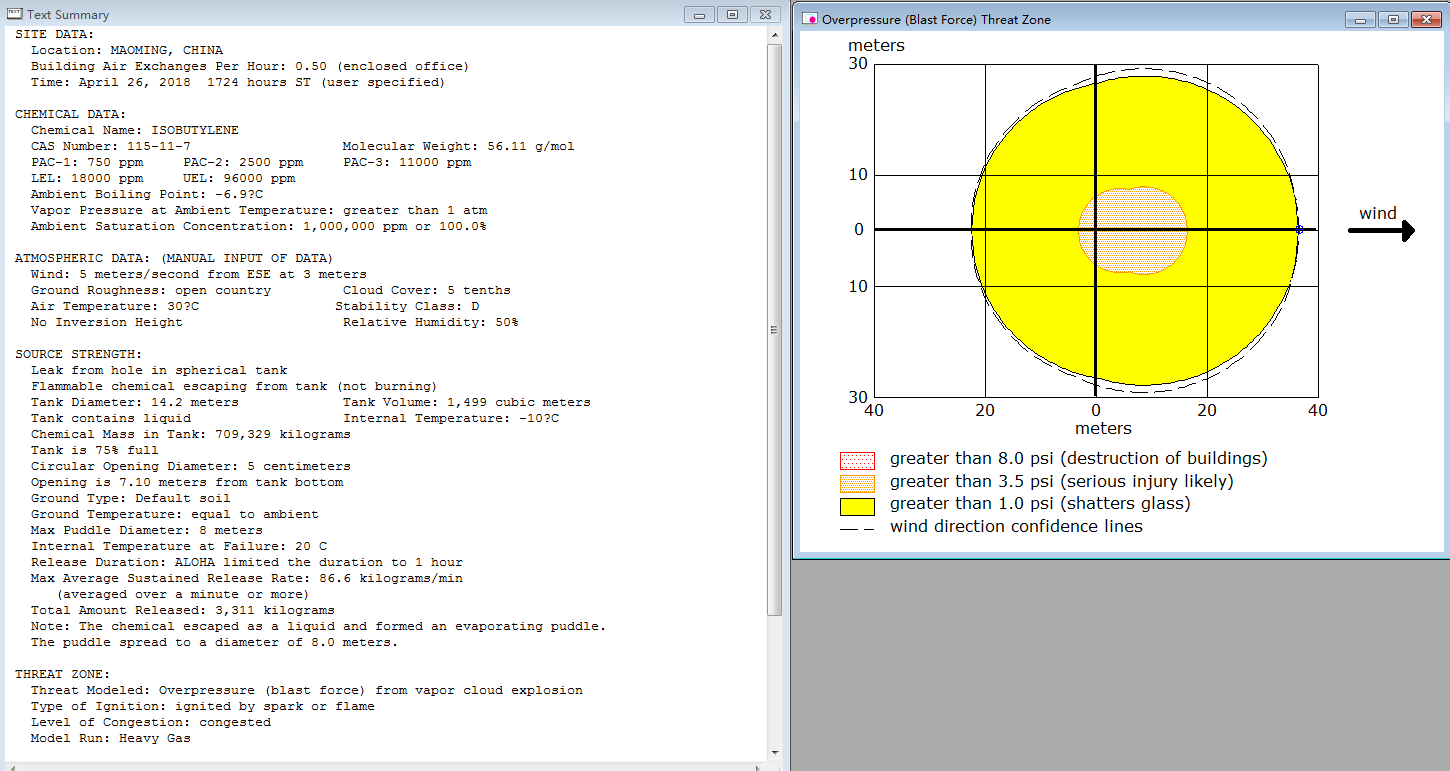Viewport: 1450px width, 771px height.
Task: Click the 'PAC-1: 750 ppm' value
Action: [x=87, y=162]
